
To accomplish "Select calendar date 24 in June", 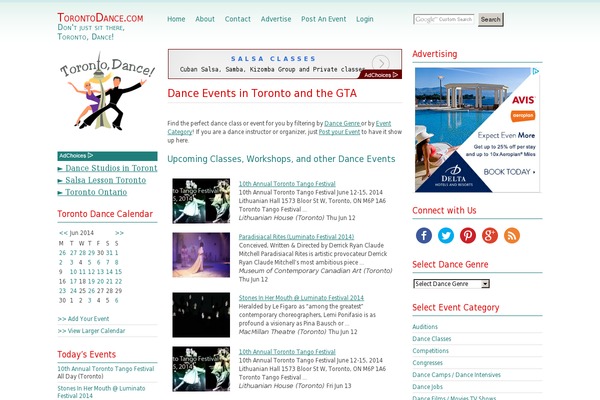I will 73,291.
